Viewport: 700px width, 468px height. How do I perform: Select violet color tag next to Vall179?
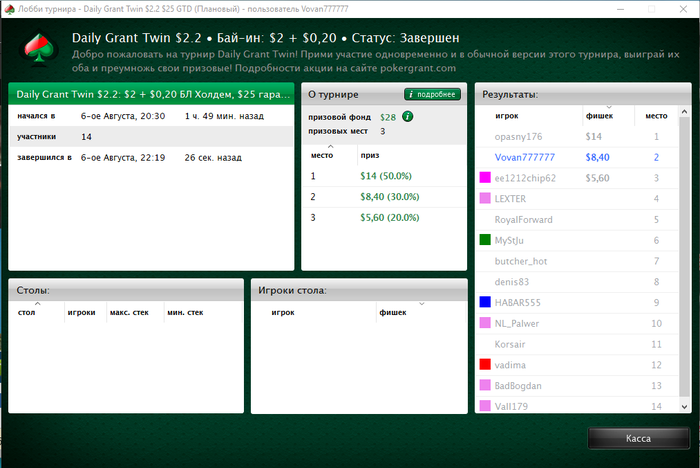(x=485, y=405)
